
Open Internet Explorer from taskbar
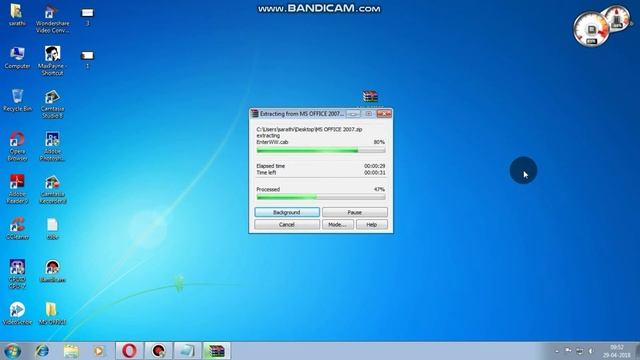[42, 351]
